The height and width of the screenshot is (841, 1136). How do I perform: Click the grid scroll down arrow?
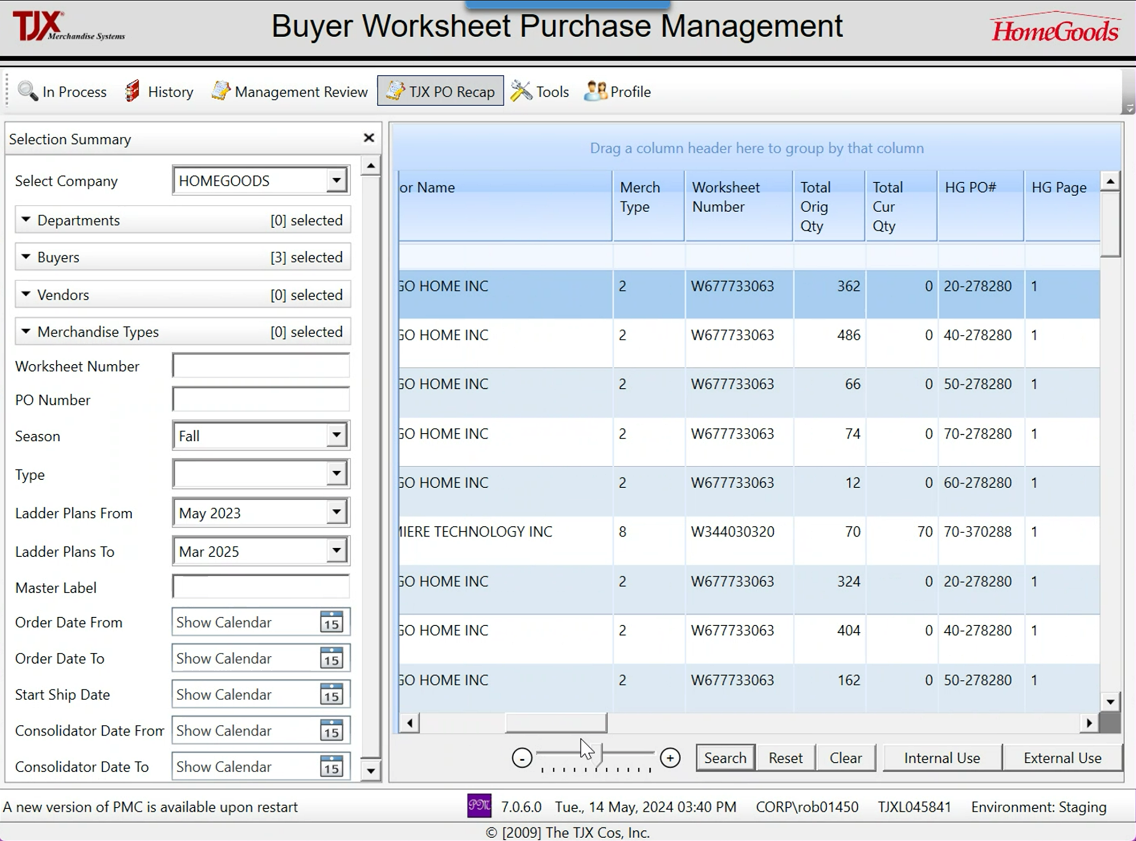[x=1110, y=701]
